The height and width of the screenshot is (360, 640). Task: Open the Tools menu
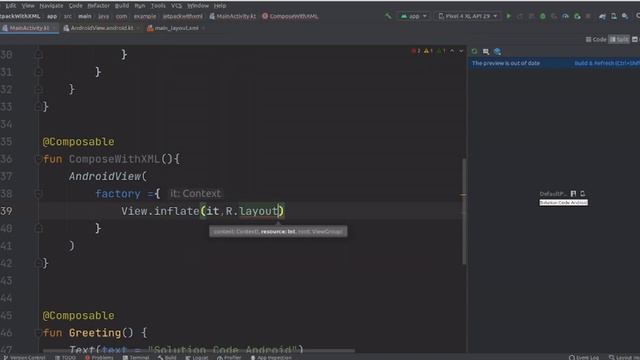(x=158, y=6)
